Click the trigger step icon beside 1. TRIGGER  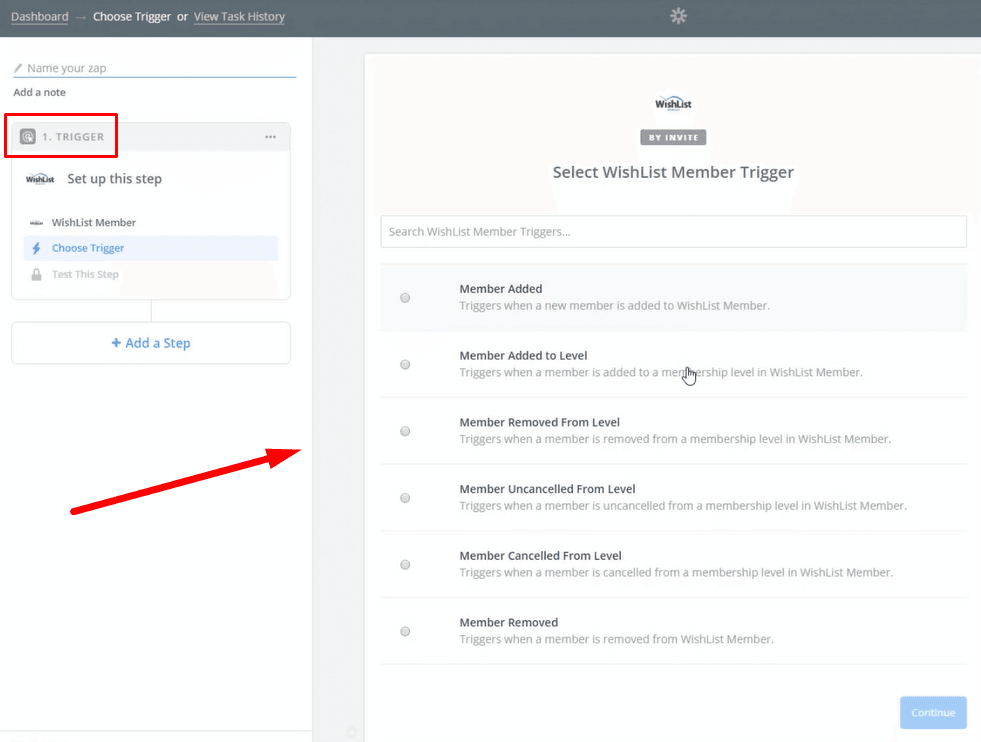[x=28, y=136]
